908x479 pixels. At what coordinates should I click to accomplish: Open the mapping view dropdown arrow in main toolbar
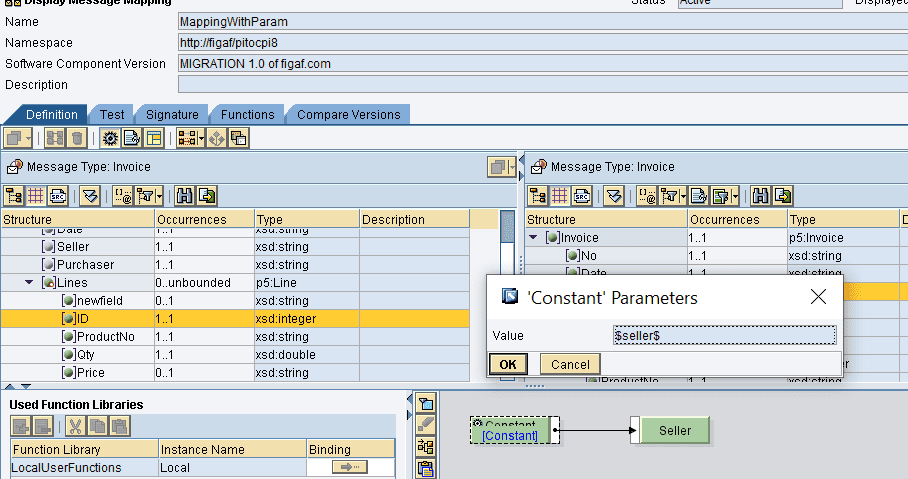pyautogui.click(x=202, y=138)
